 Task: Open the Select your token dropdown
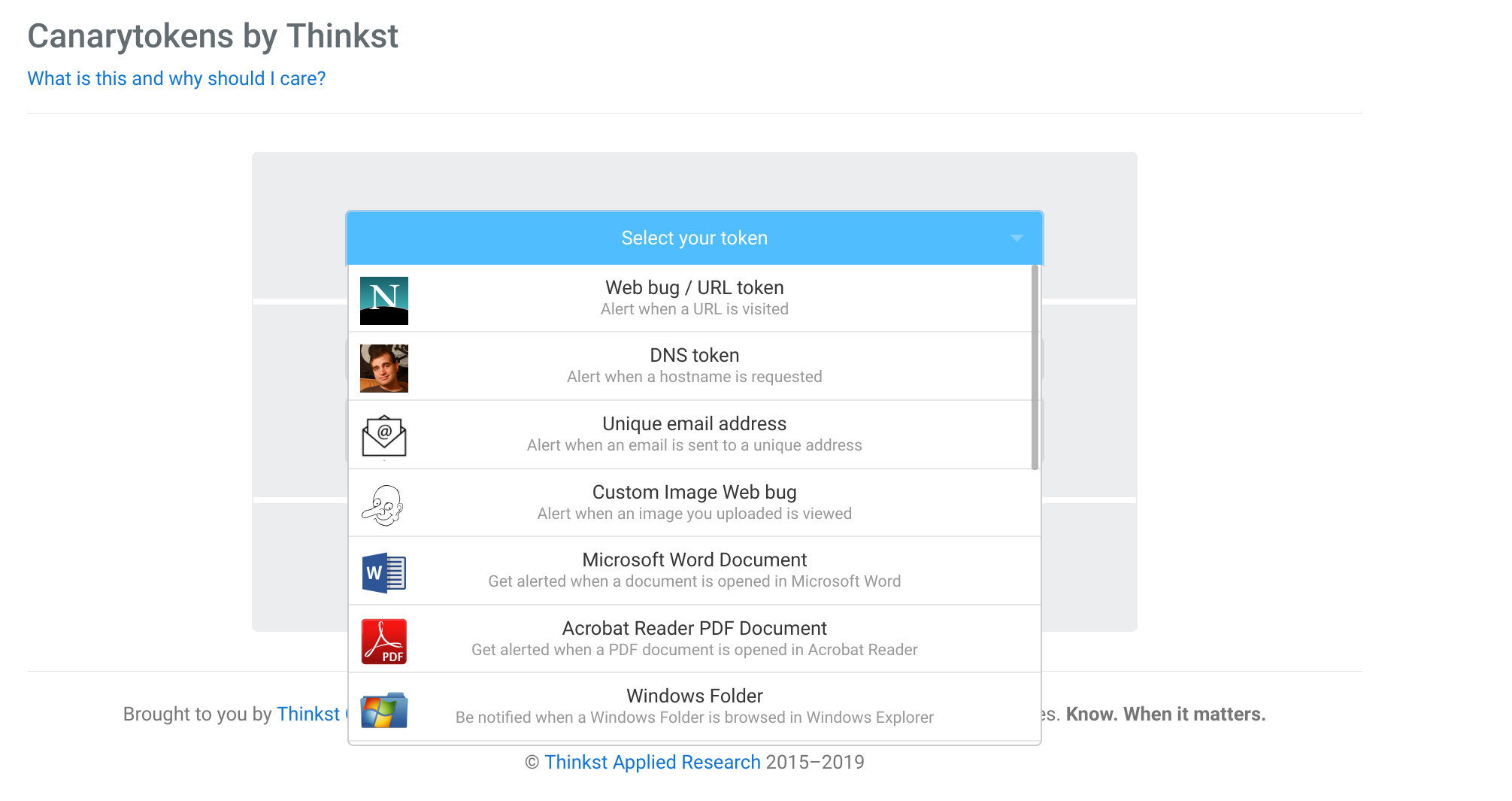coord(694,238)
